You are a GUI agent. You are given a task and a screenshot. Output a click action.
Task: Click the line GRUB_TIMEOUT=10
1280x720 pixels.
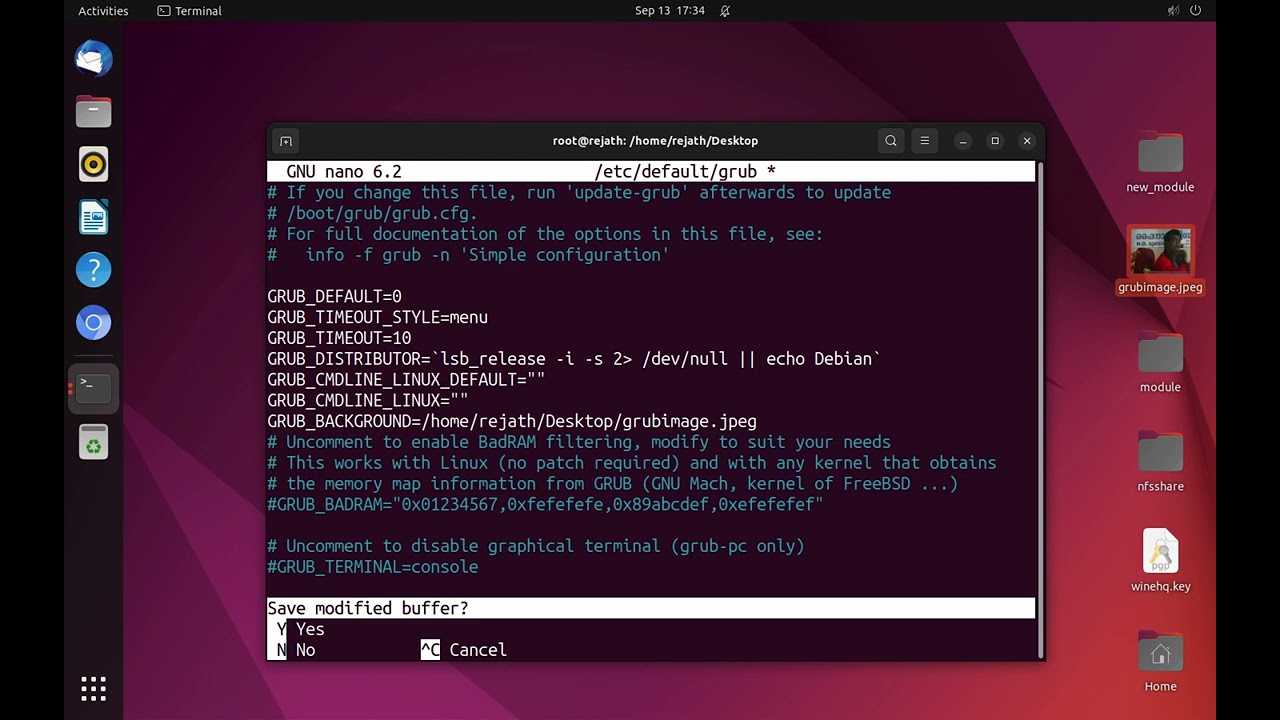point(339,338)
